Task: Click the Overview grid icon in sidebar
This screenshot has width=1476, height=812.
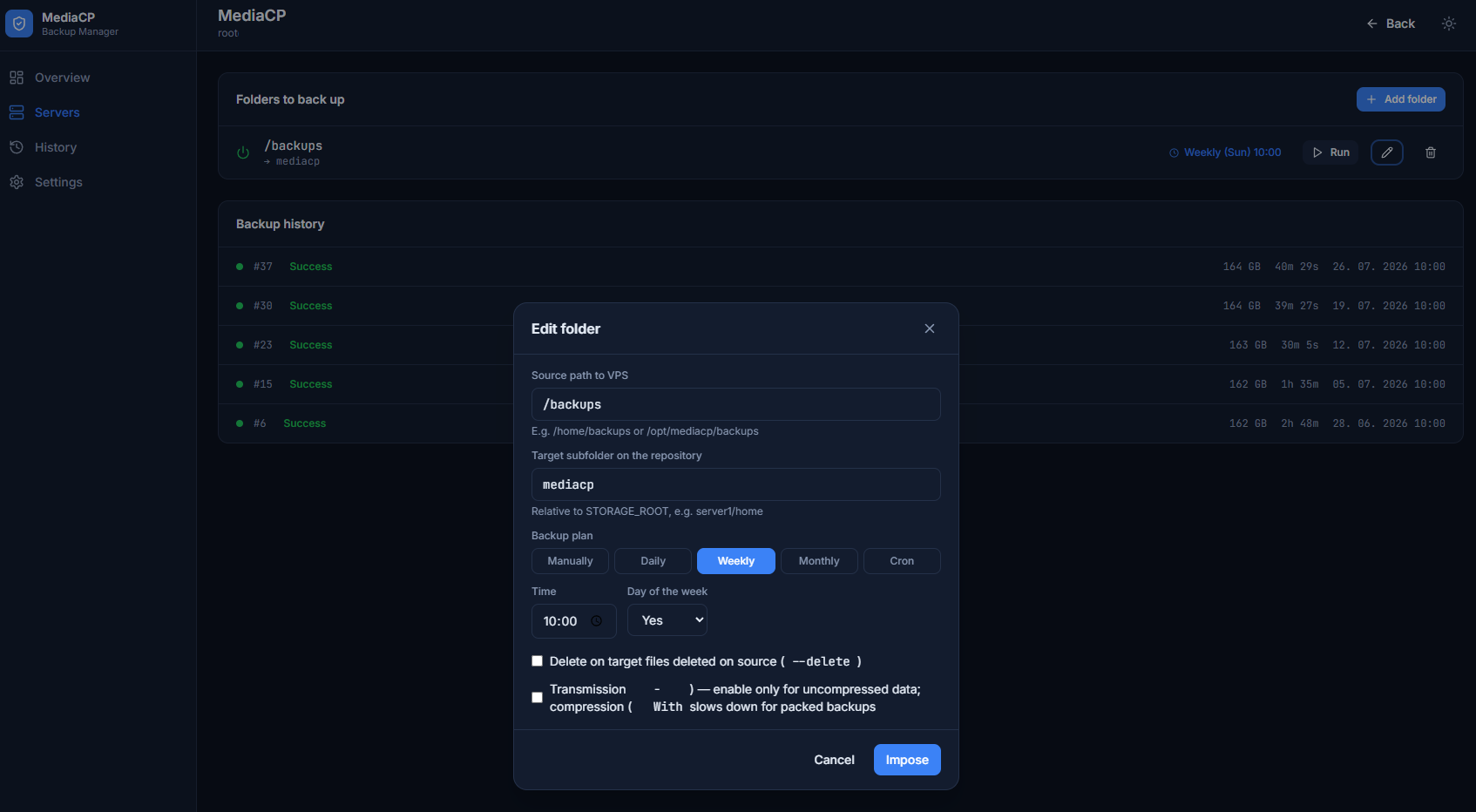Action: 17,78
